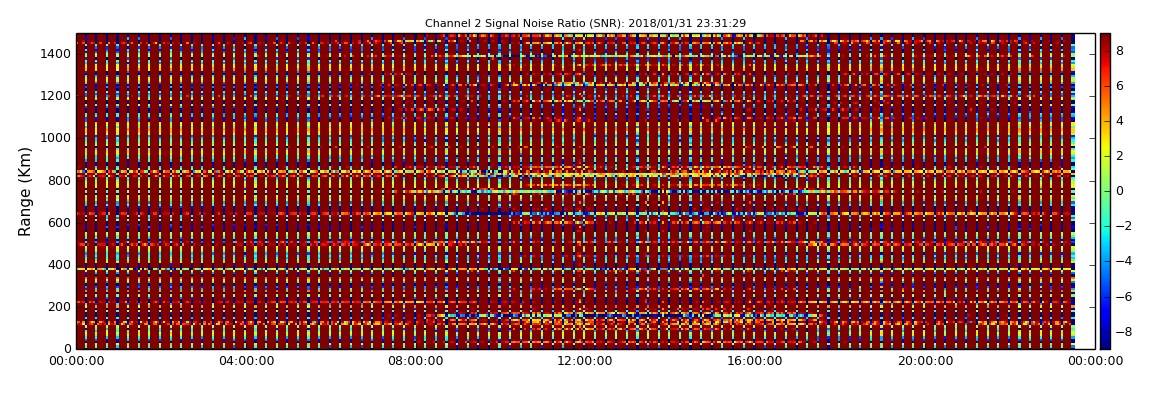Click the 08:00:00 time axis tick label
1150x407 pixels.
415,361
